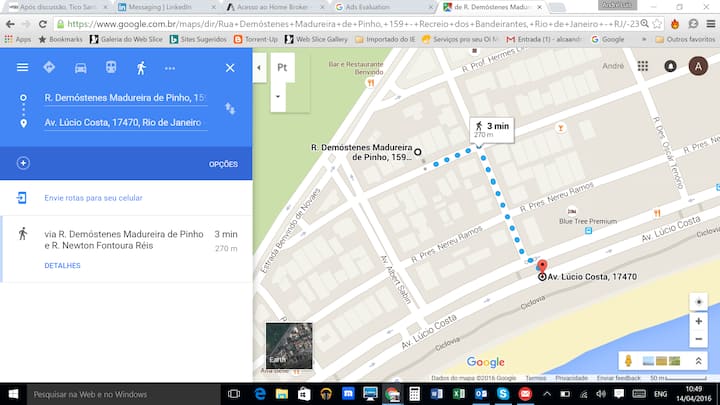Click the OPÇÕES route options button
720x405 pixels.
click(223, 164)
